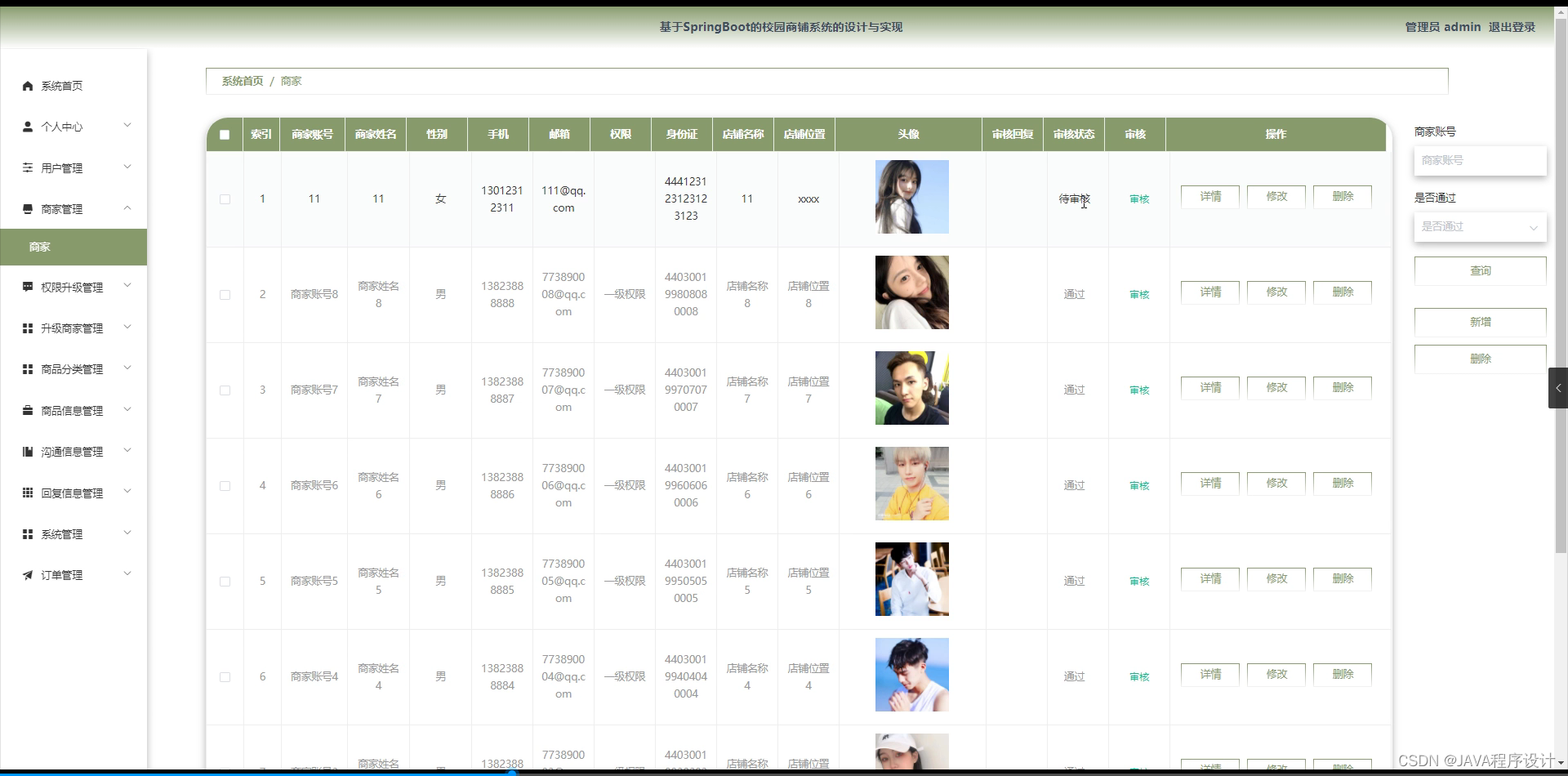Check the checkbox for row 商家账号5

pyautogui.click(x=225, y=582)
